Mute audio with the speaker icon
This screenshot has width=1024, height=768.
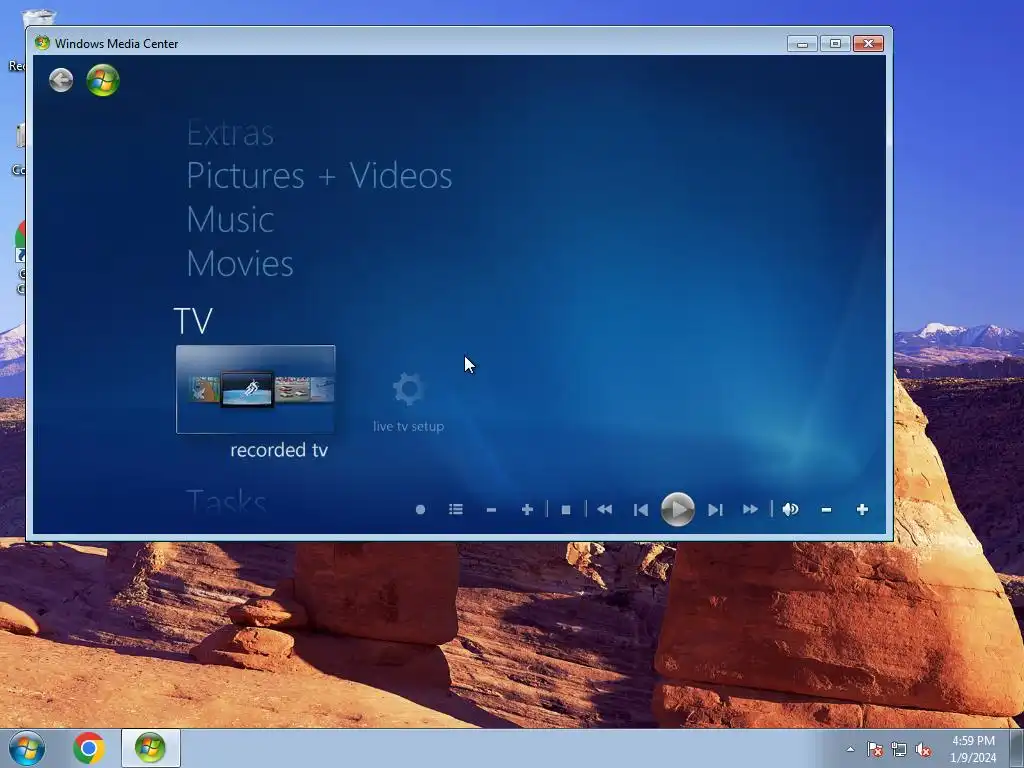(790, 509)
